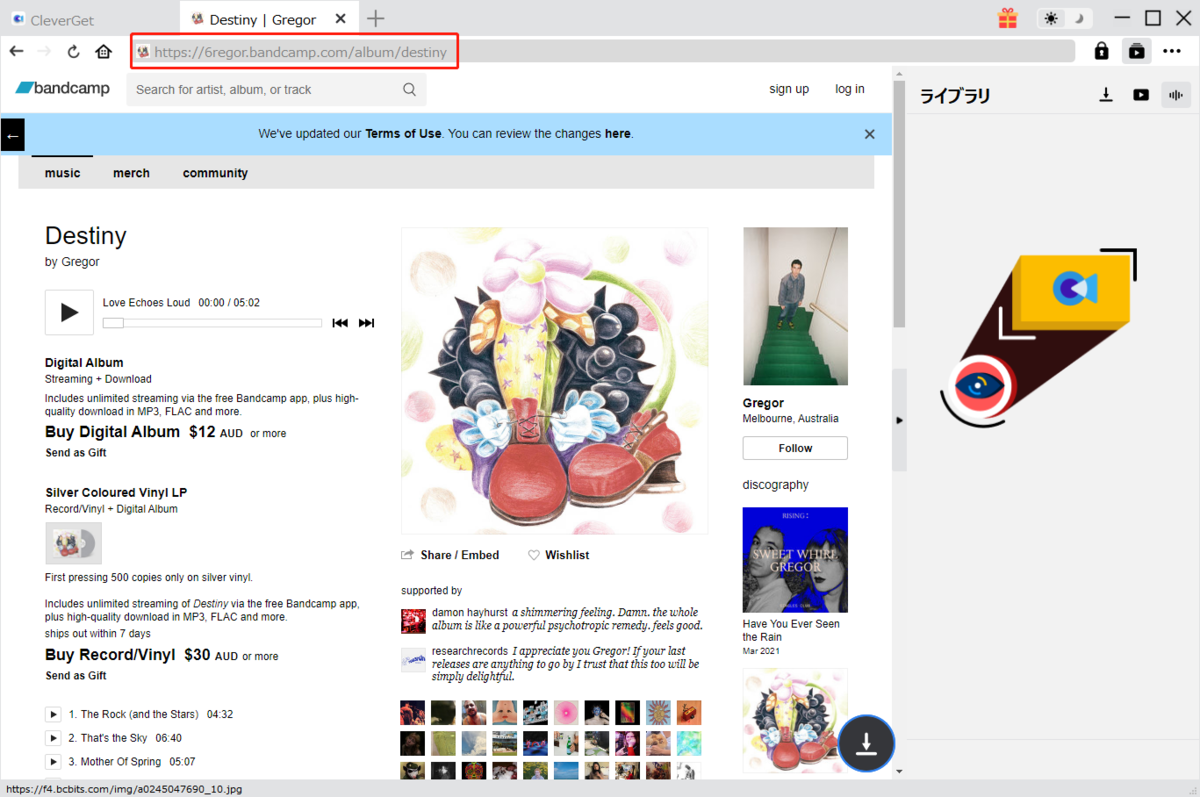Click Send as Gift under Digital Album
Viewport: 1200px width, 797px height.
coord(76,453)
